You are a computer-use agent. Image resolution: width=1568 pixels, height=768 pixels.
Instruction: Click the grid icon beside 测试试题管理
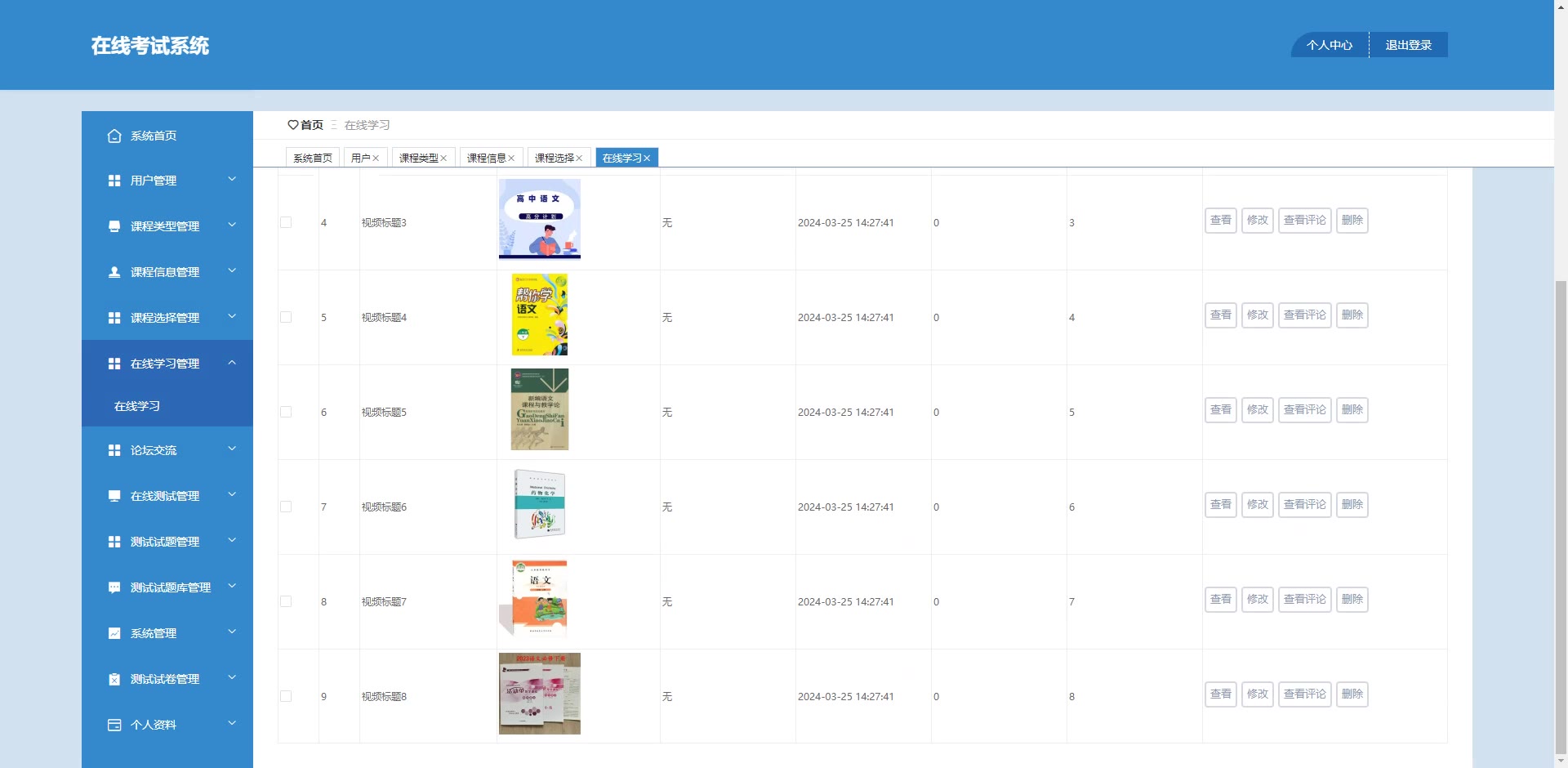[x=114, y=542]
